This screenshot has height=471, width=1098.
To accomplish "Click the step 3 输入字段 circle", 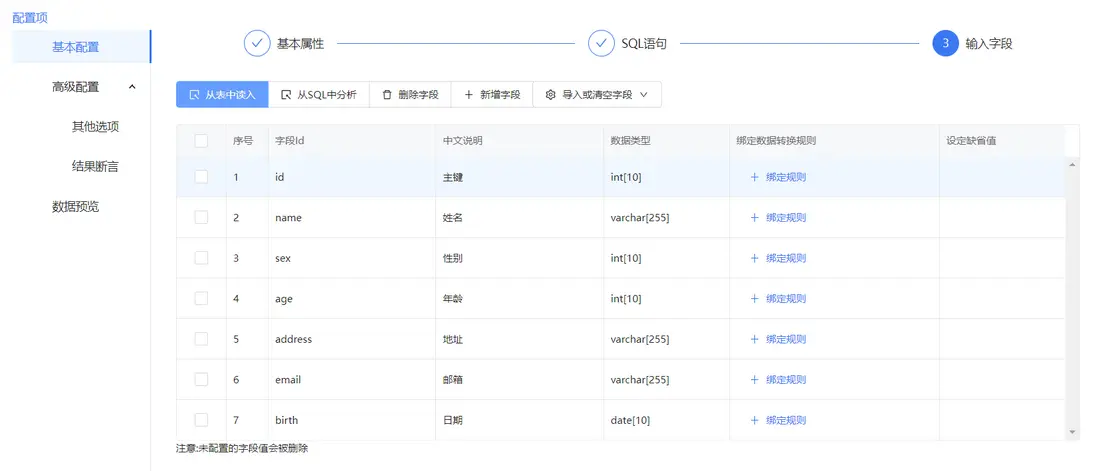I will pyautogui.click(x=945, y=44).
